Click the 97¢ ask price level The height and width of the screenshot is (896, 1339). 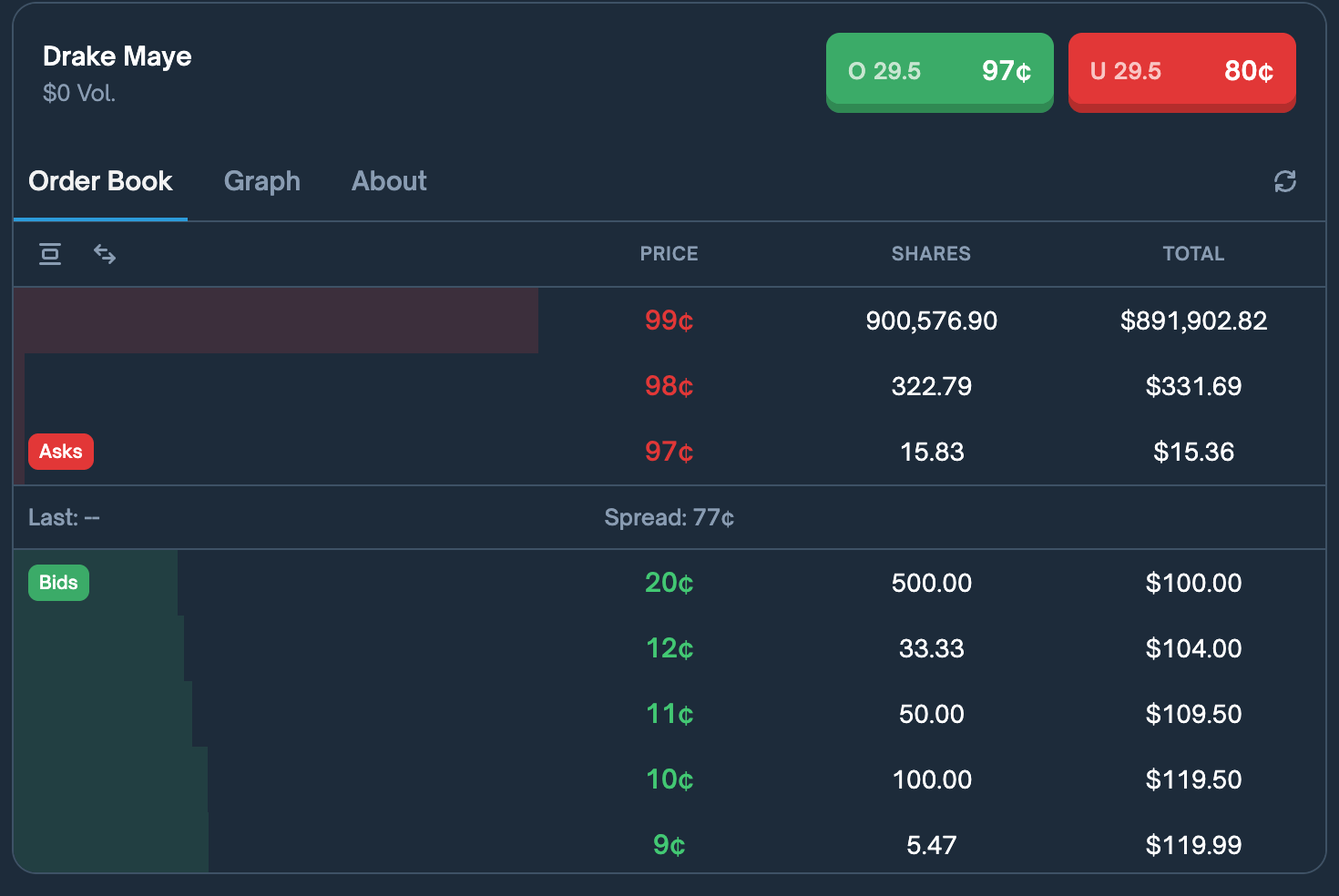(669, 452)
